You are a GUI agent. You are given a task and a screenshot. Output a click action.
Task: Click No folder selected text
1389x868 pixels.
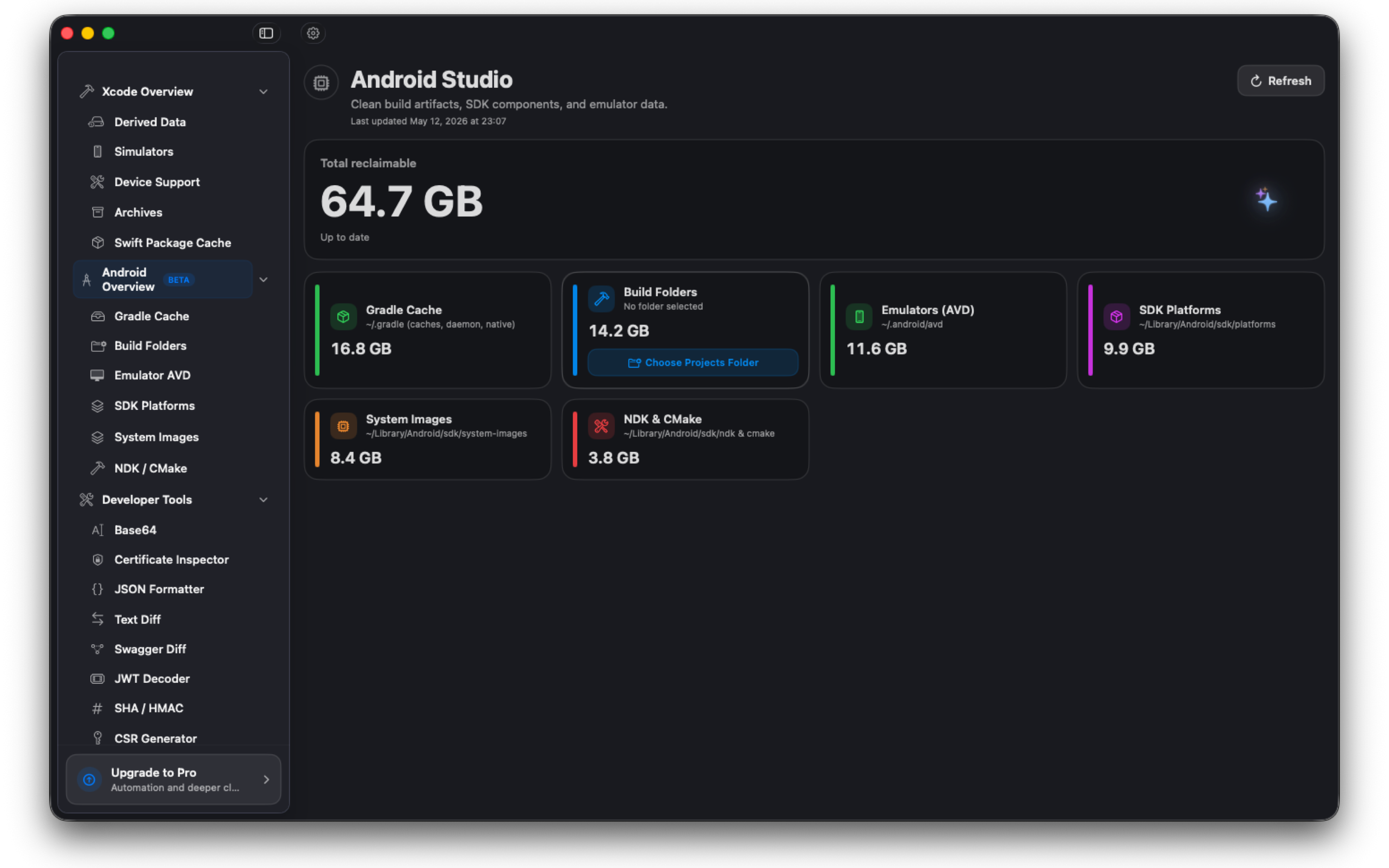pos(663,307)
